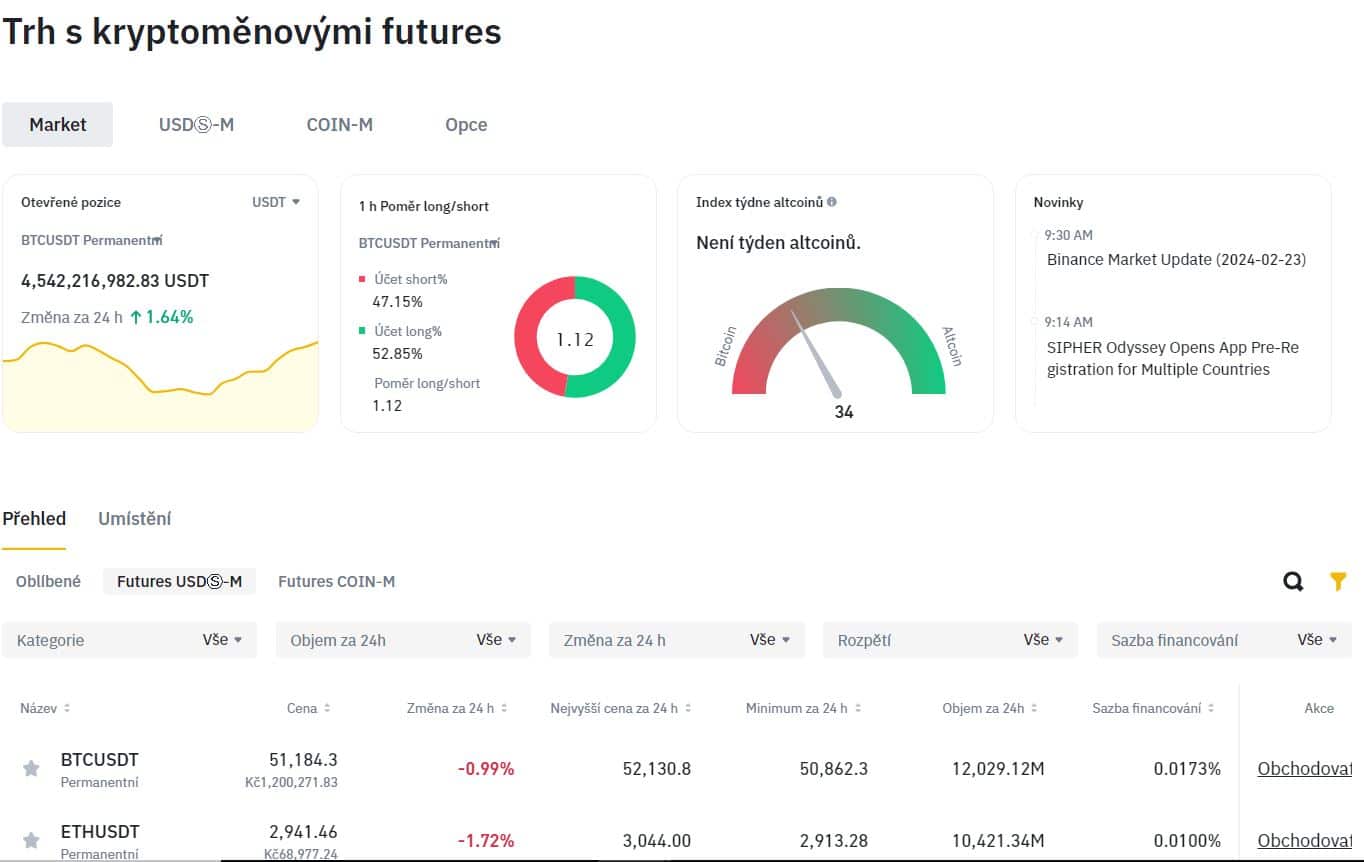The width and height of the screenshot is (1364, 862).
Task: Click info icon next to Index týdne altcoinů
Action: pos(832,202)
